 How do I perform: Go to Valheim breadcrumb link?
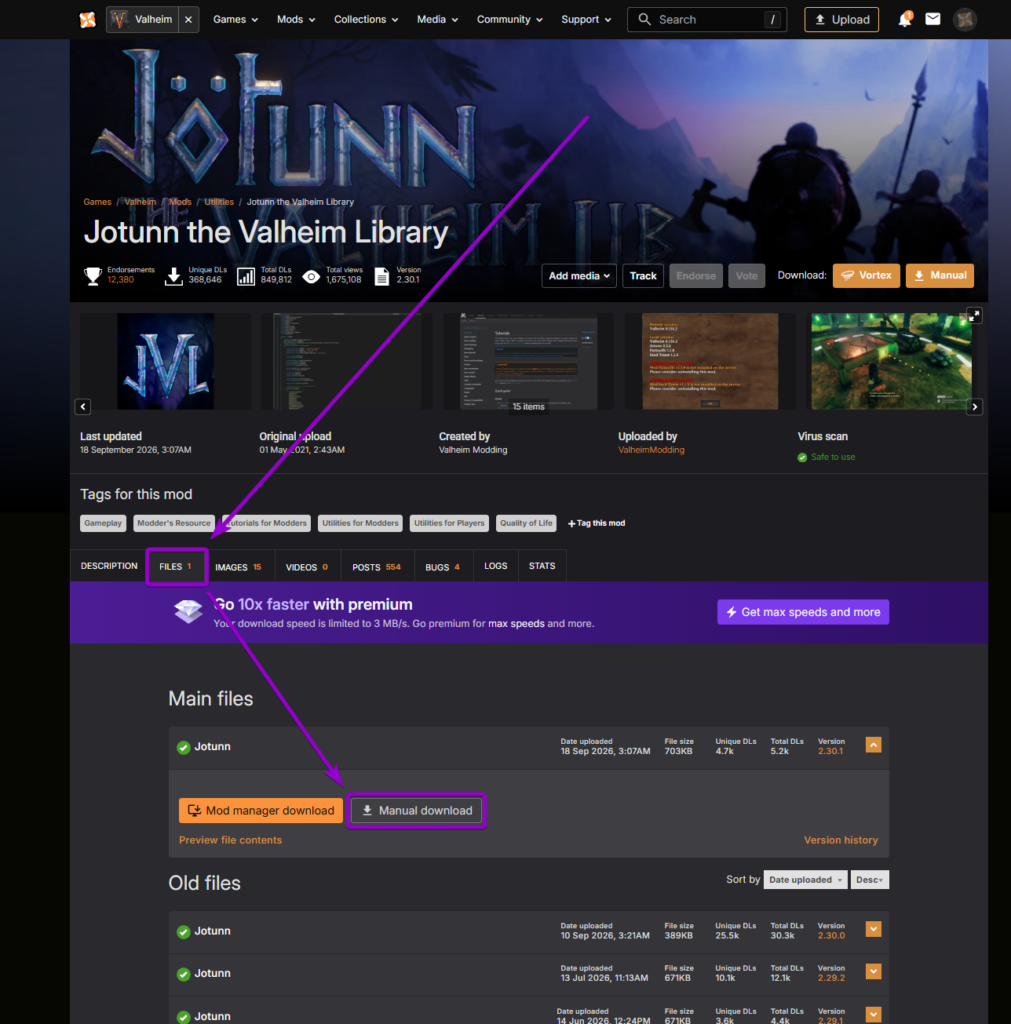coord(140,202)
